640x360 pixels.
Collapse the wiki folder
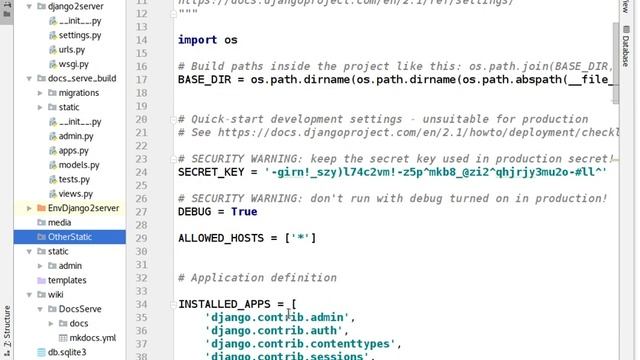click(x=29, y=295)
